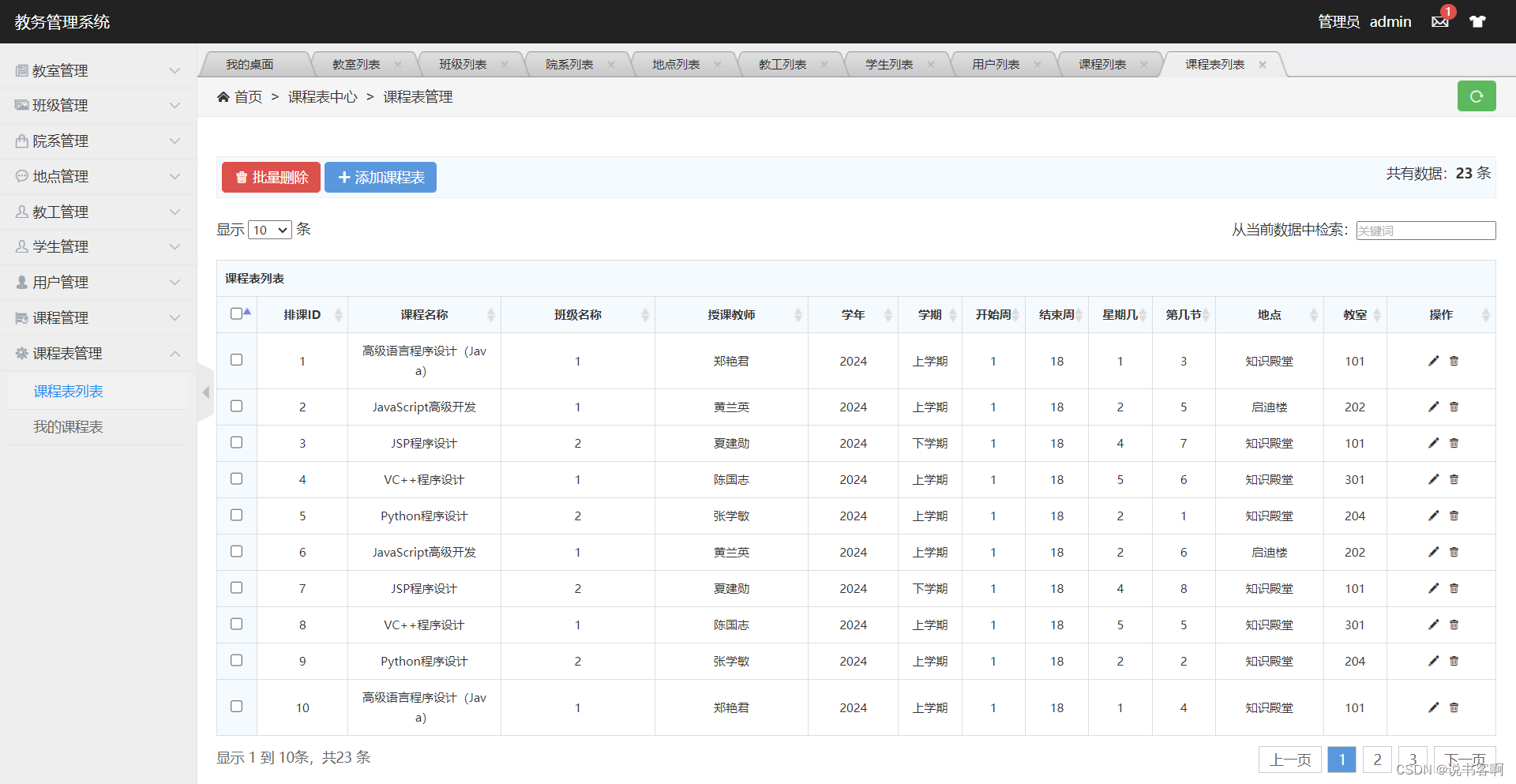Edit schedule row ID 10
1516x784 pixels.
tap(1434, 707)
